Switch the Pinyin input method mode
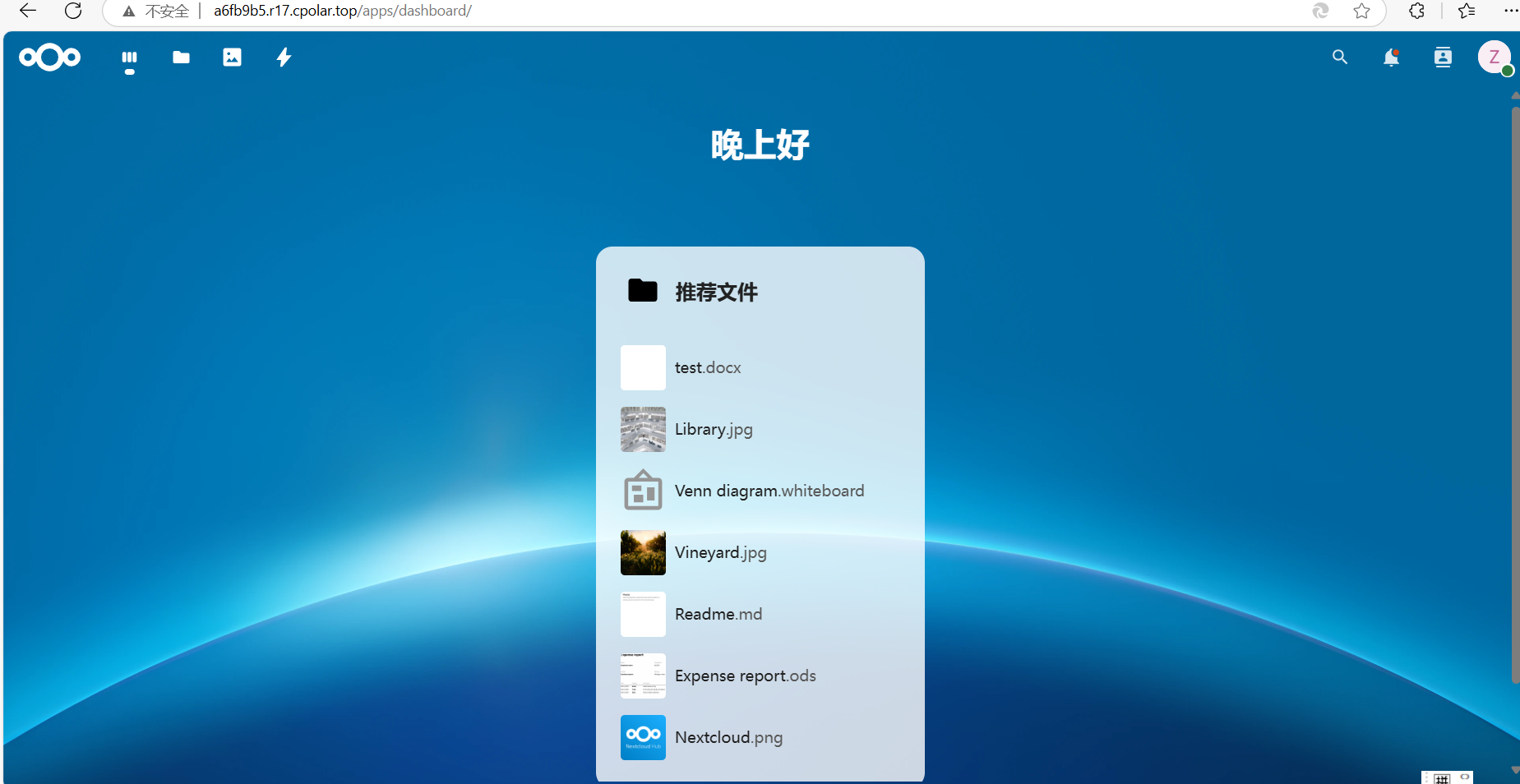 1441,777
